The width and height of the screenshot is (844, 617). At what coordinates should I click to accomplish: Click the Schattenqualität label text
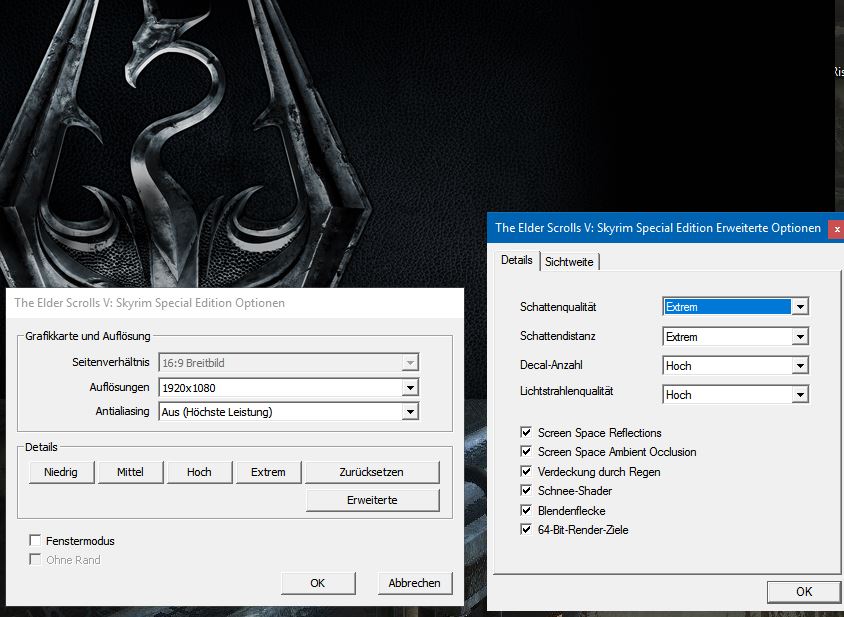[558, 307]
